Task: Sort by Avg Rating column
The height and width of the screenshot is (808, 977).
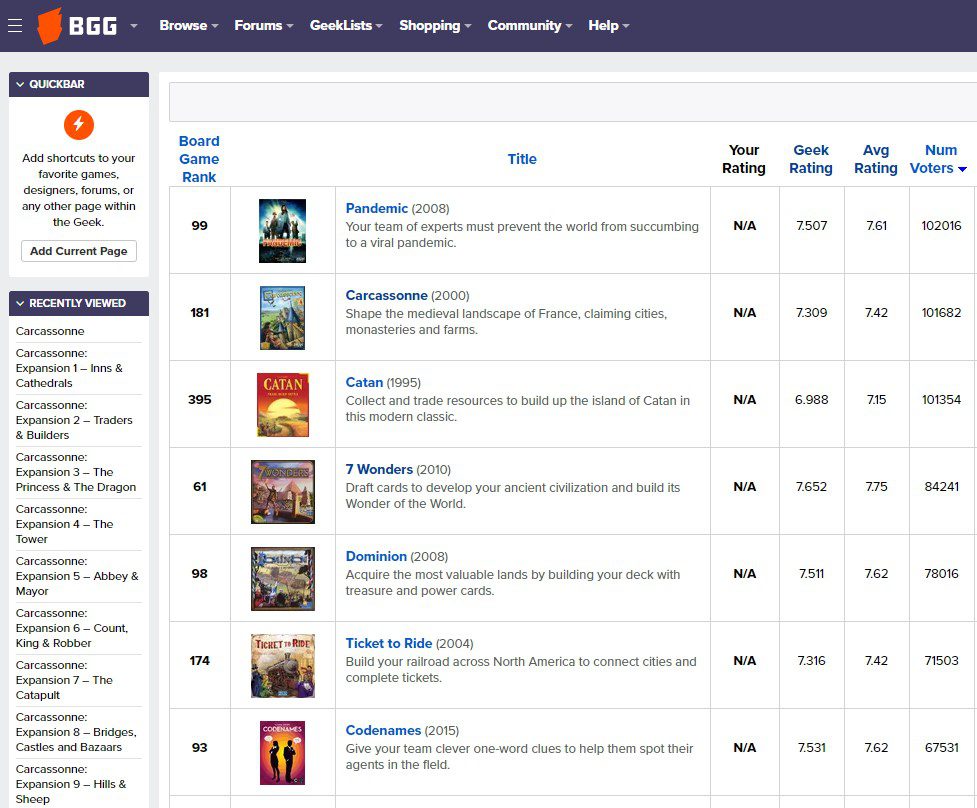Action: (875, 159)
